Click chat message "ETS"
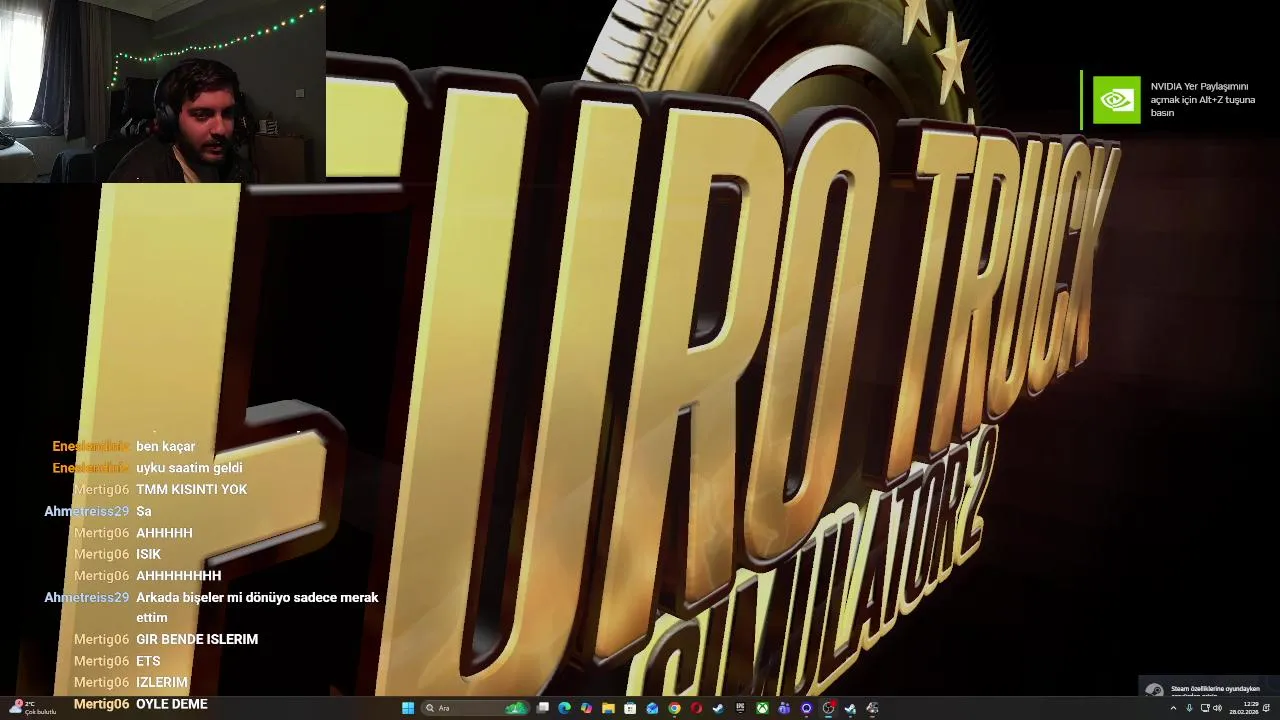Viewport: 1280px width, 720px height. click(148, 661)
